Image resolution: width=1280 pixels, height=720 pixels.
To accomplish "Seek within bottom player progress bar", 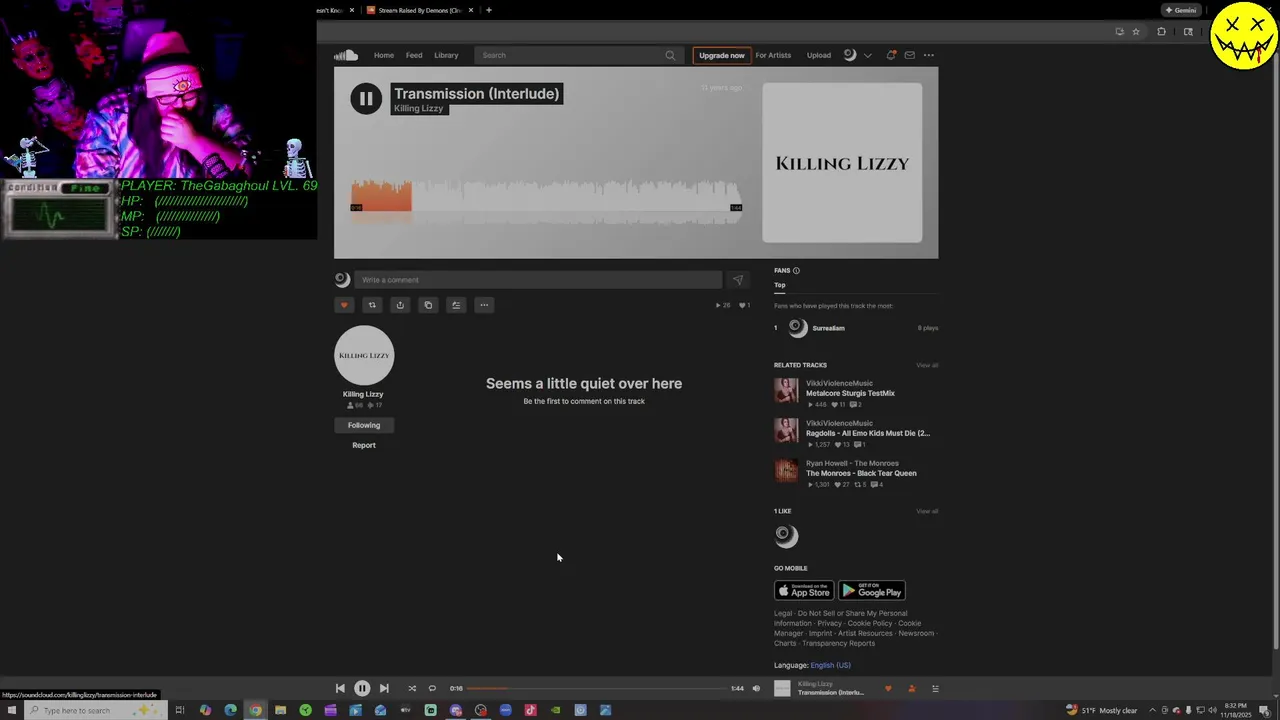I will 597,688.
